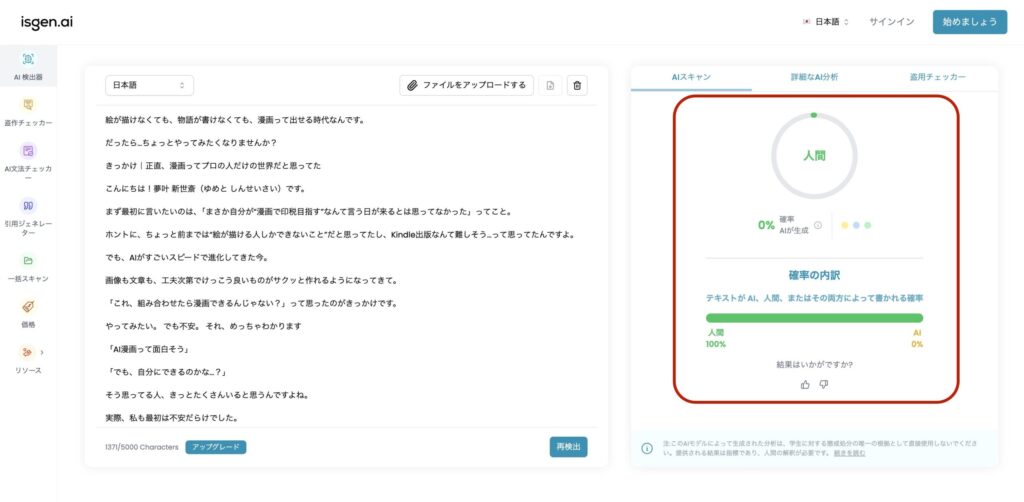Click the 再検出 button

coord(568,447)
